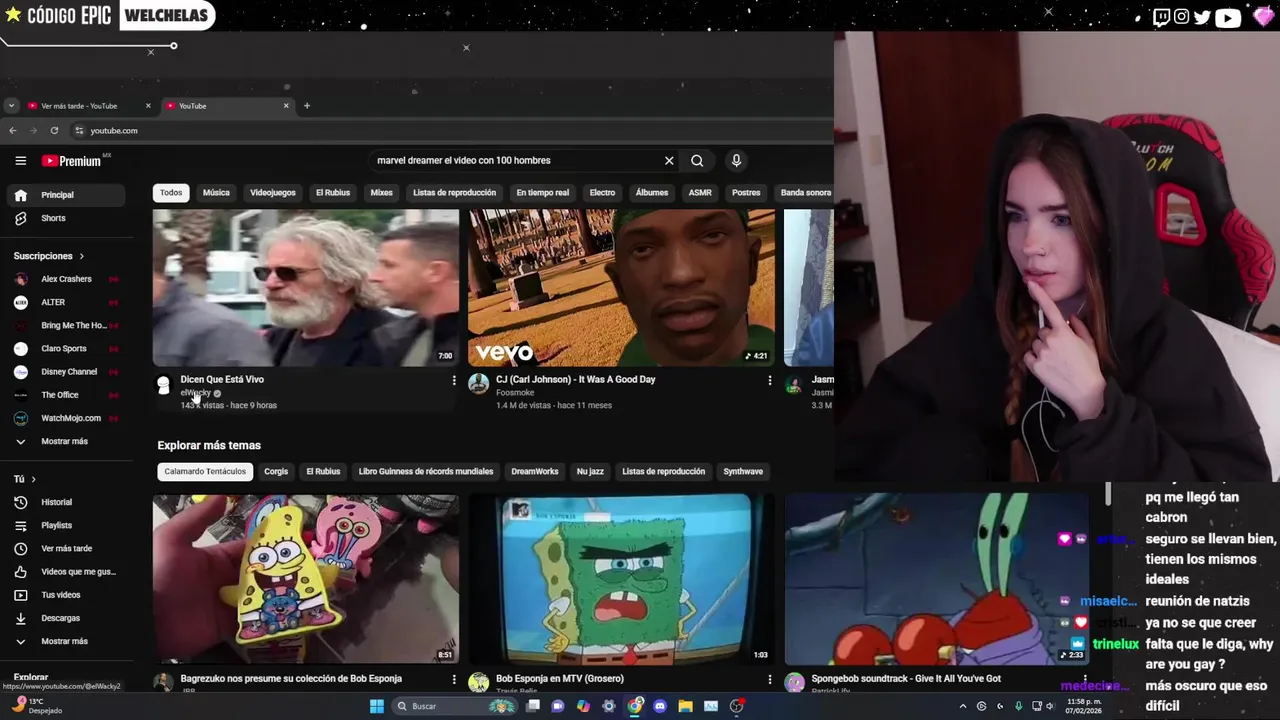Expand 'Mostrar más' below Descargas
Viewport: 1280px width, 720px height.
[x=64, y=641]
